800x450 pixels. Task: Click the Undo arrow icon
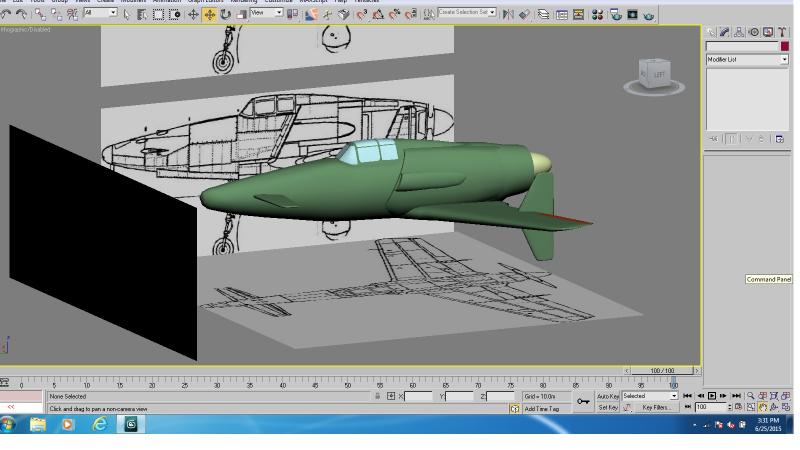(6, 15)
